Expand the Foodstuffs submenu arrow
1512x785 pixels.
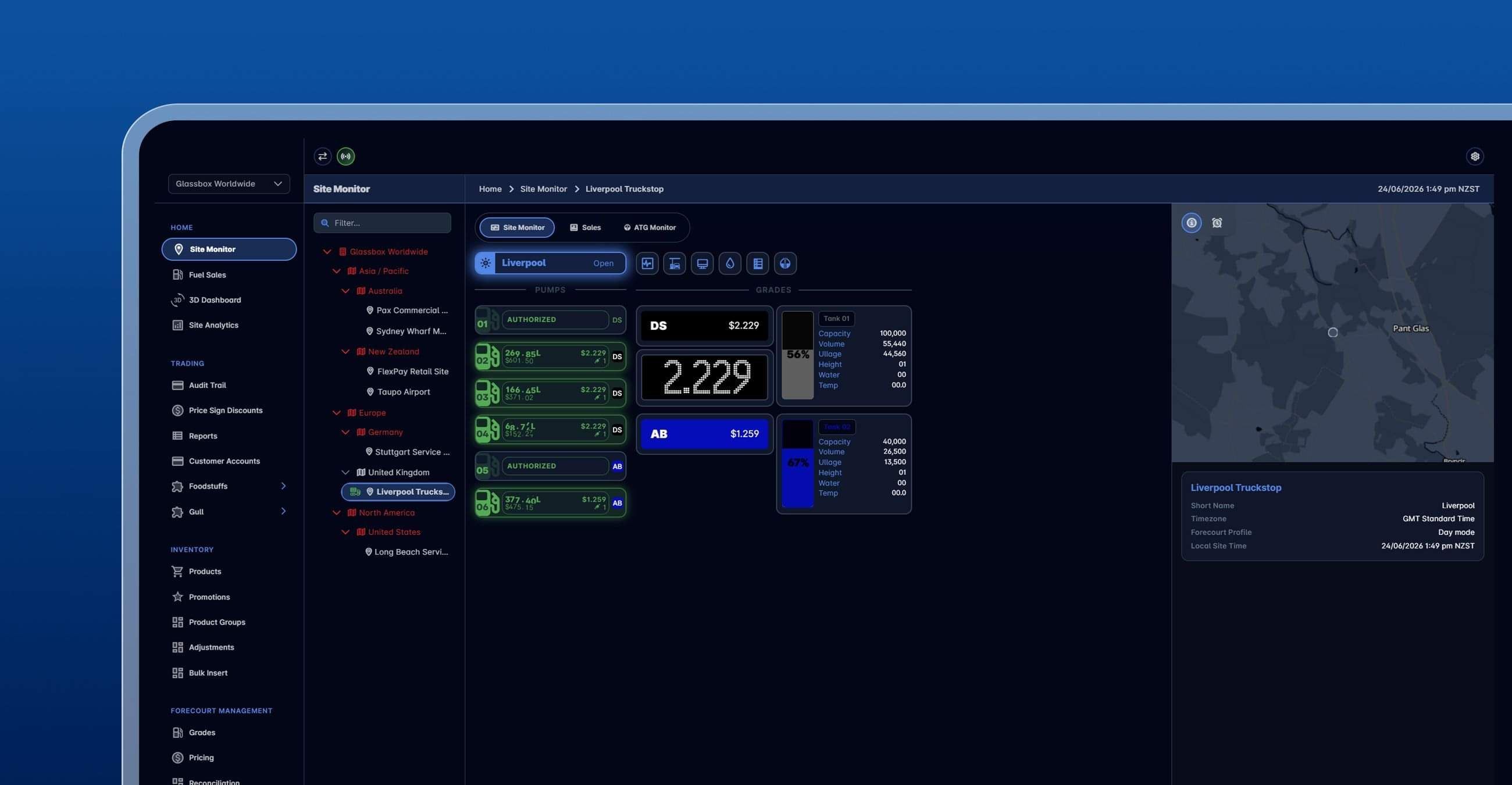tap(284, 486)
